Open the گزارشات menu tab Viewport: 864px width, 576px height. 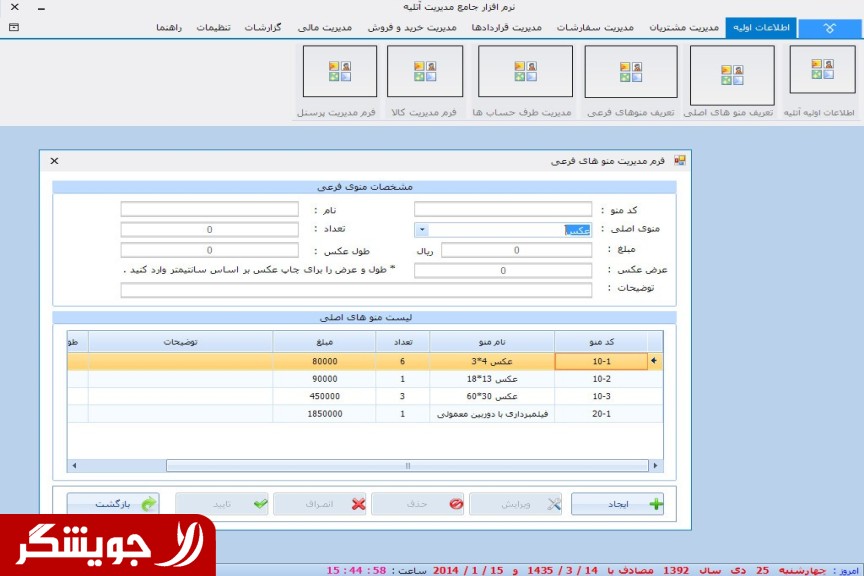point(262,27)
